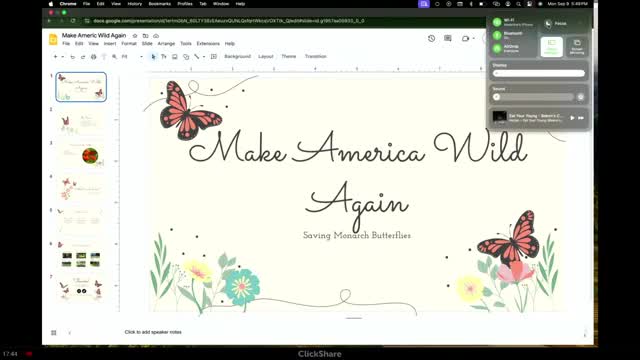Open the Insert menu
The height and width of the screenshot is (360, 640).
point(110,44)
